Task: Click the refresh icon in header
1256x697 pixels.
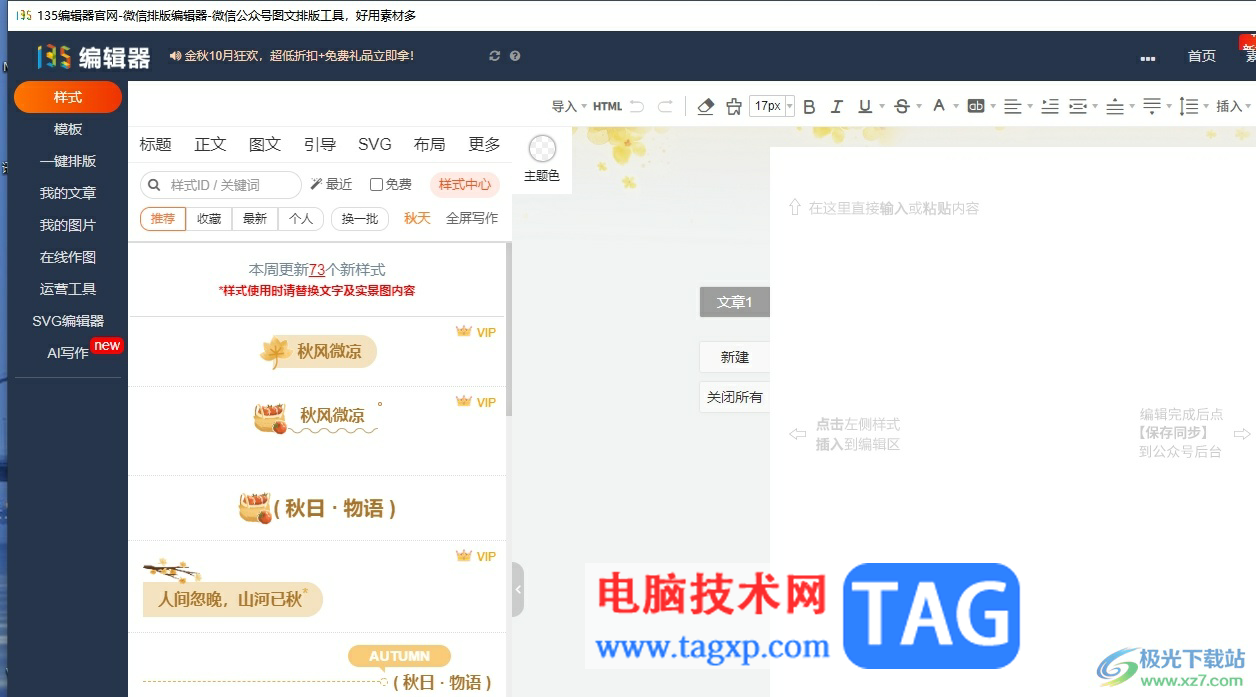Action: 494,56
